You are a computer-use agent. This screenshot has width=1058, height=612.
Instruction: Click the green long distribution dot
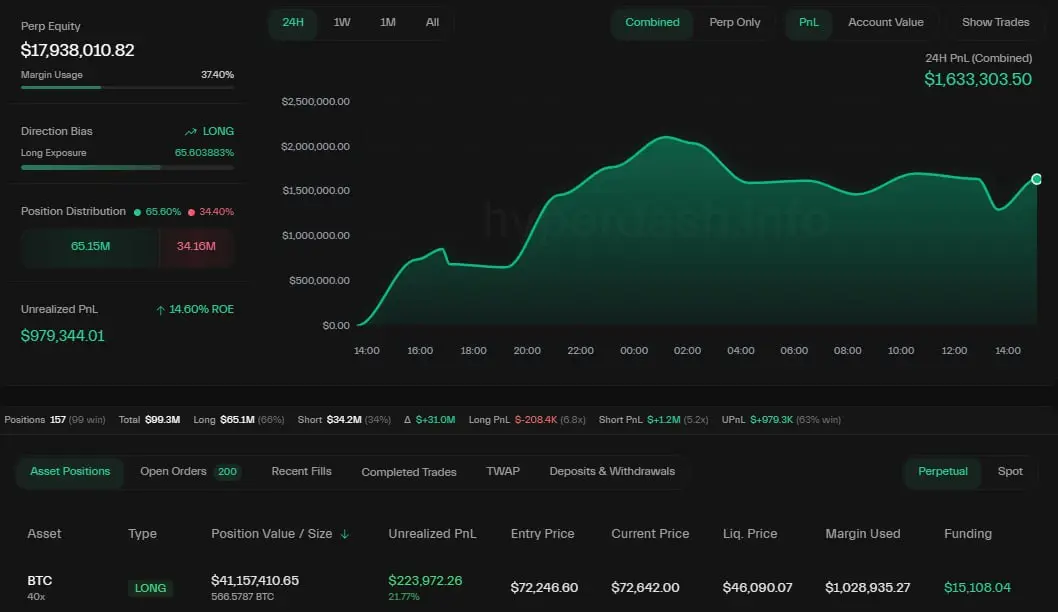coord(137,212)
